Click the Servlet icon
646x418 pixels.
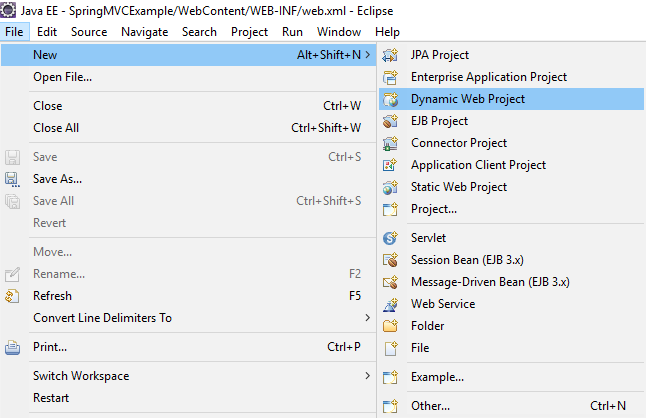pos(390,238)
